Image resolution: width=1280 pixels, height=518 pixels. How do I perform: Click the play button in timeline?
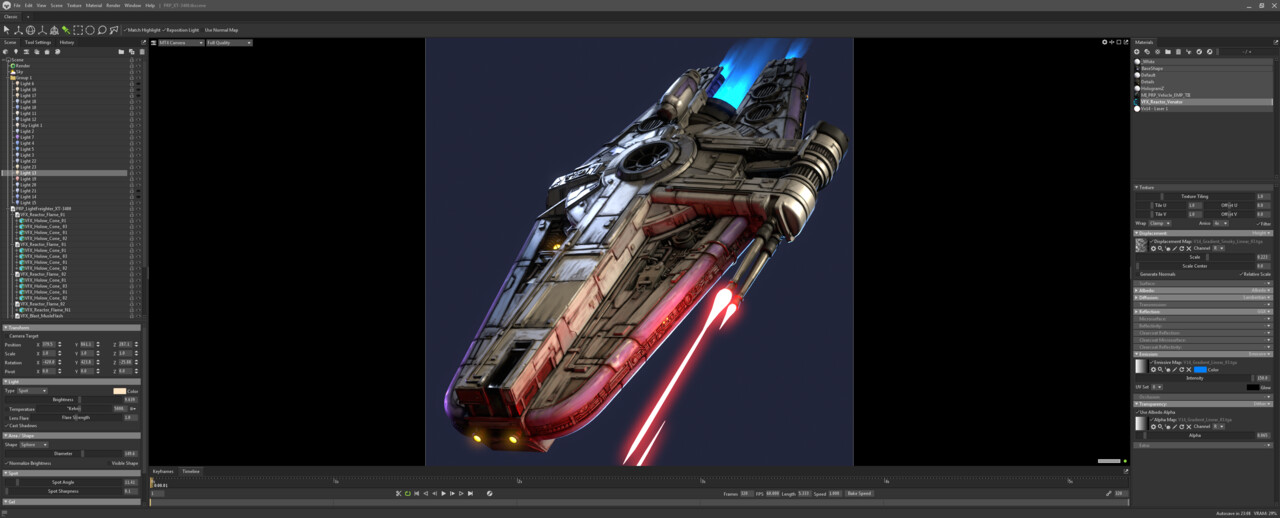click(x=443, y=493)
